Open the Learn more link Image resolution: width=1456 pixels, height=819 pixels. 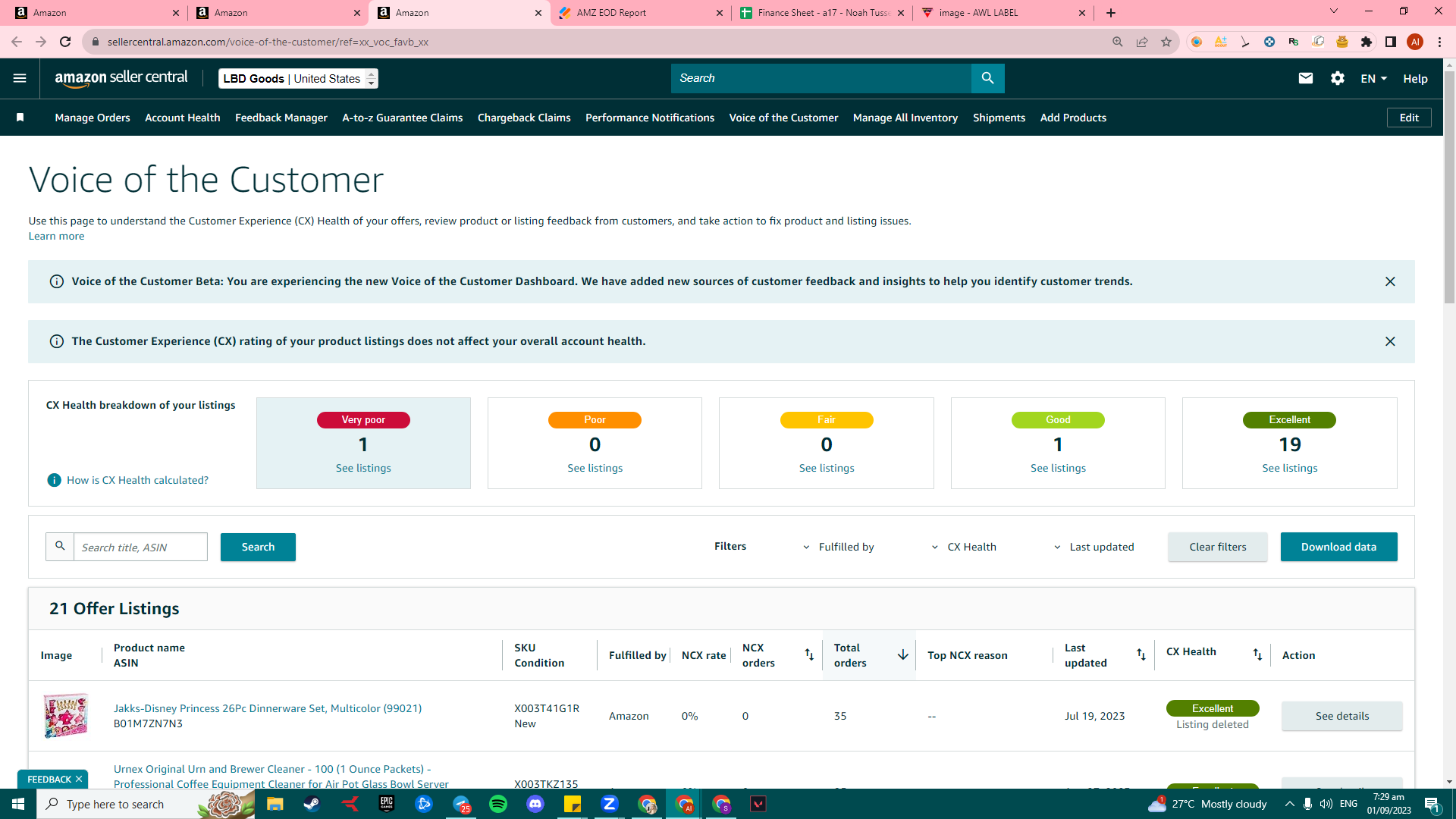tap(56, 236)
